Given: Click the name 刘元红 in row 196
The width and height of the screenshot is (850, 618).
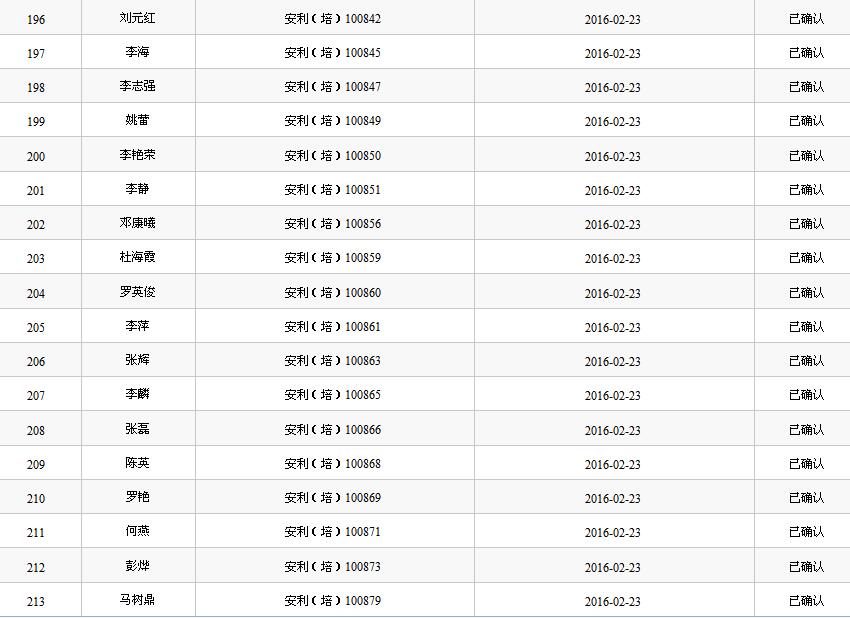Looking at the screenshot, I should 137,18.
